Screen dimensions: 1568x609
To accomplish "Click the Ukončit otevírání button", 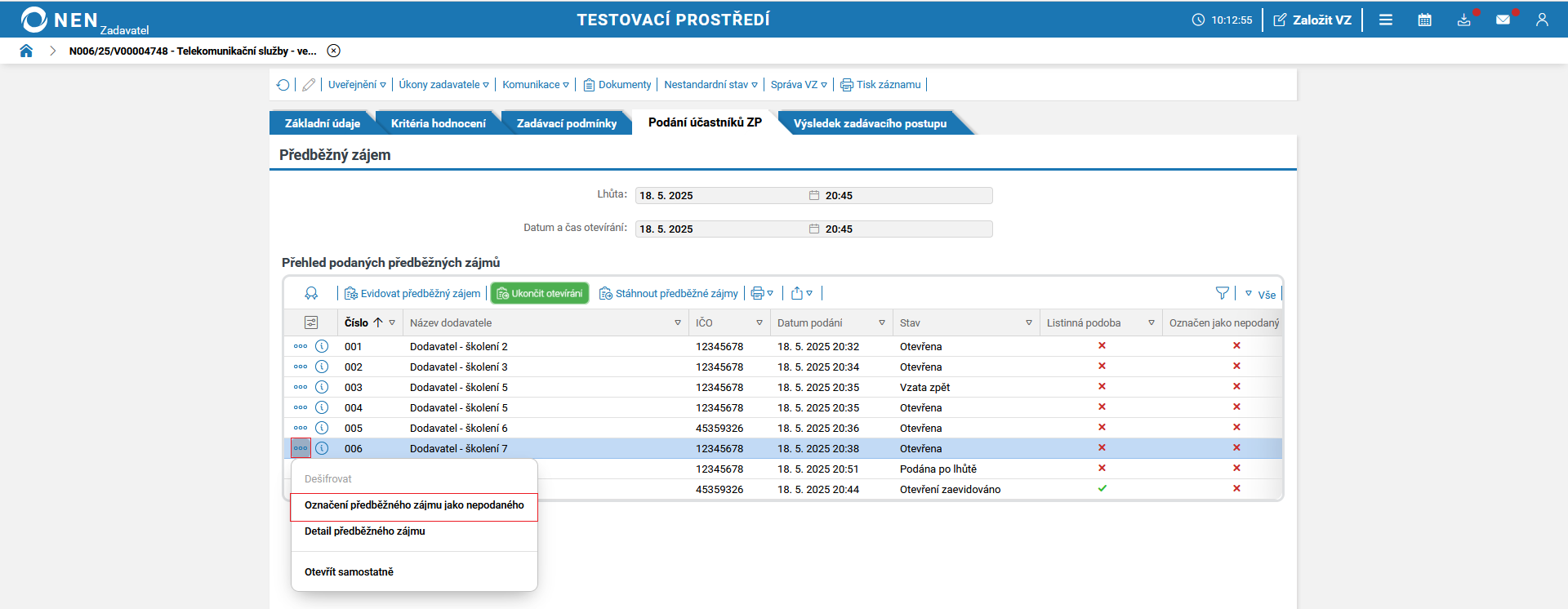I will 540,293.
